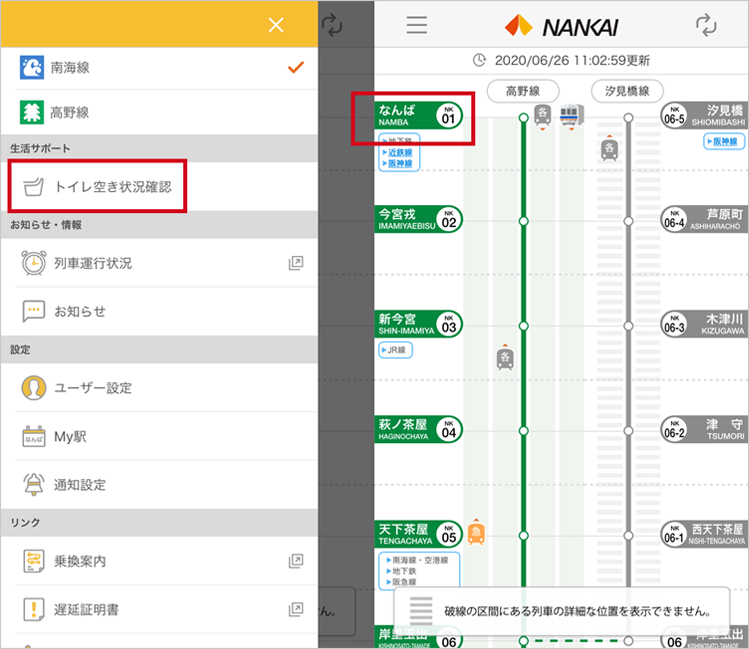Click the 遅延証明書 exclamation icon

tap(34, 610)
